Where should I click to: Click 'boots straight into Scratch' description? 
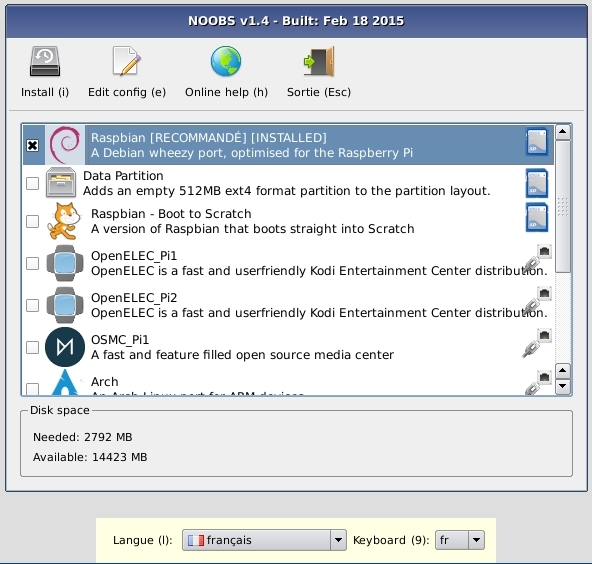[253, 229]
